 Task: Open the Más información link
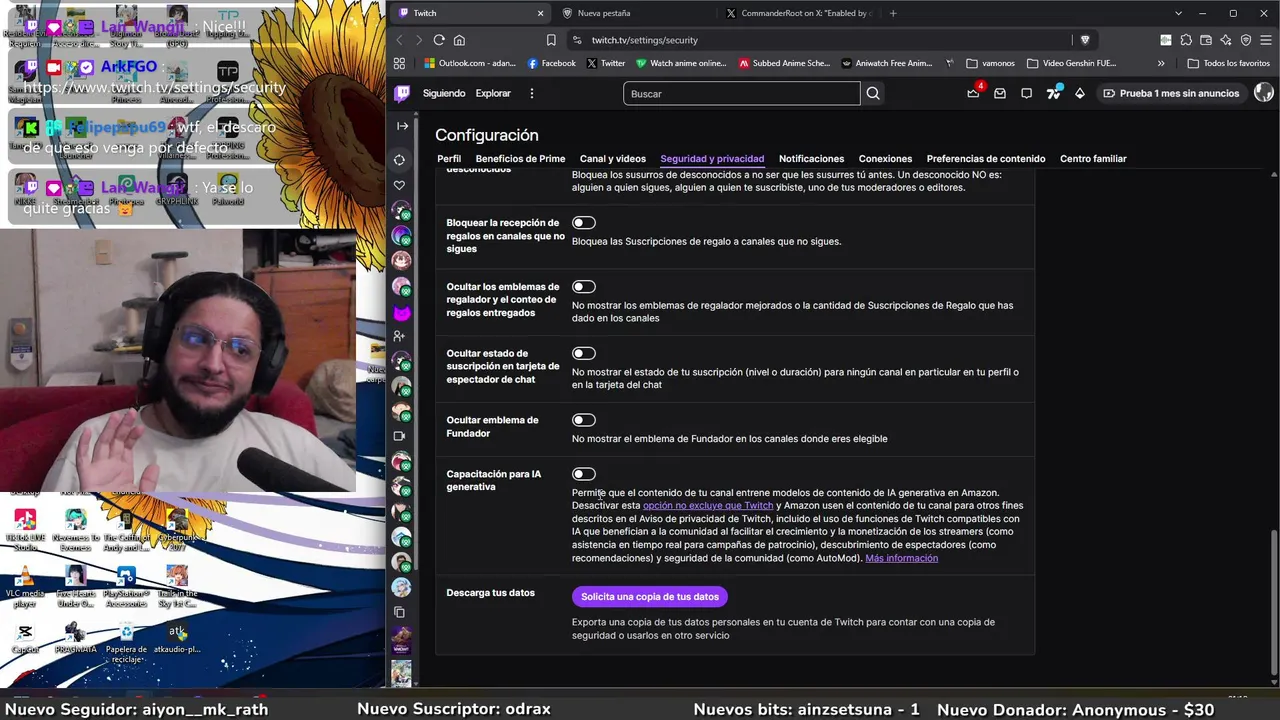click(902, 558)
